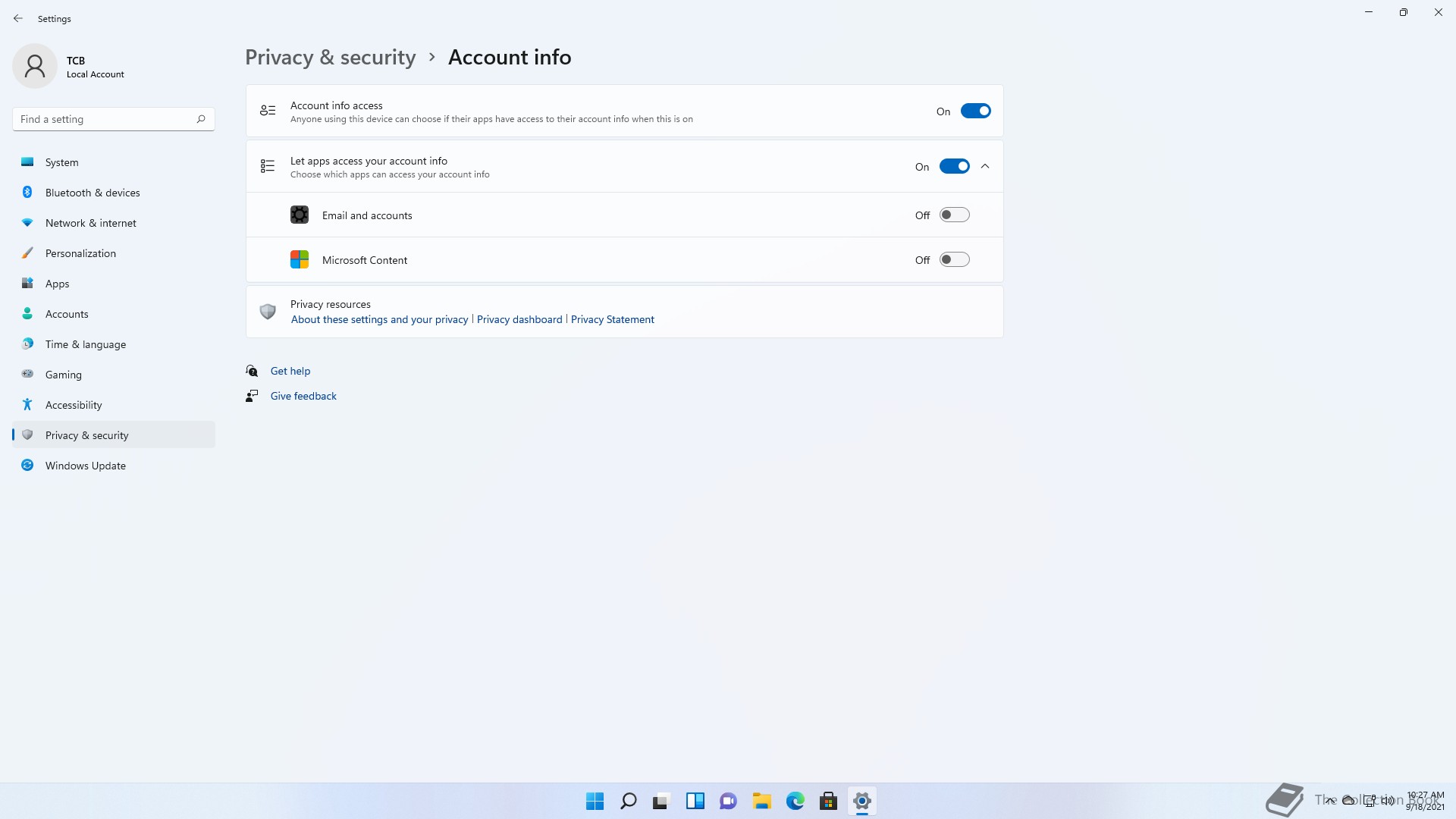Click the TCB user profile avatar
This screenshot has height=819, width=1456.
point(35,66)
